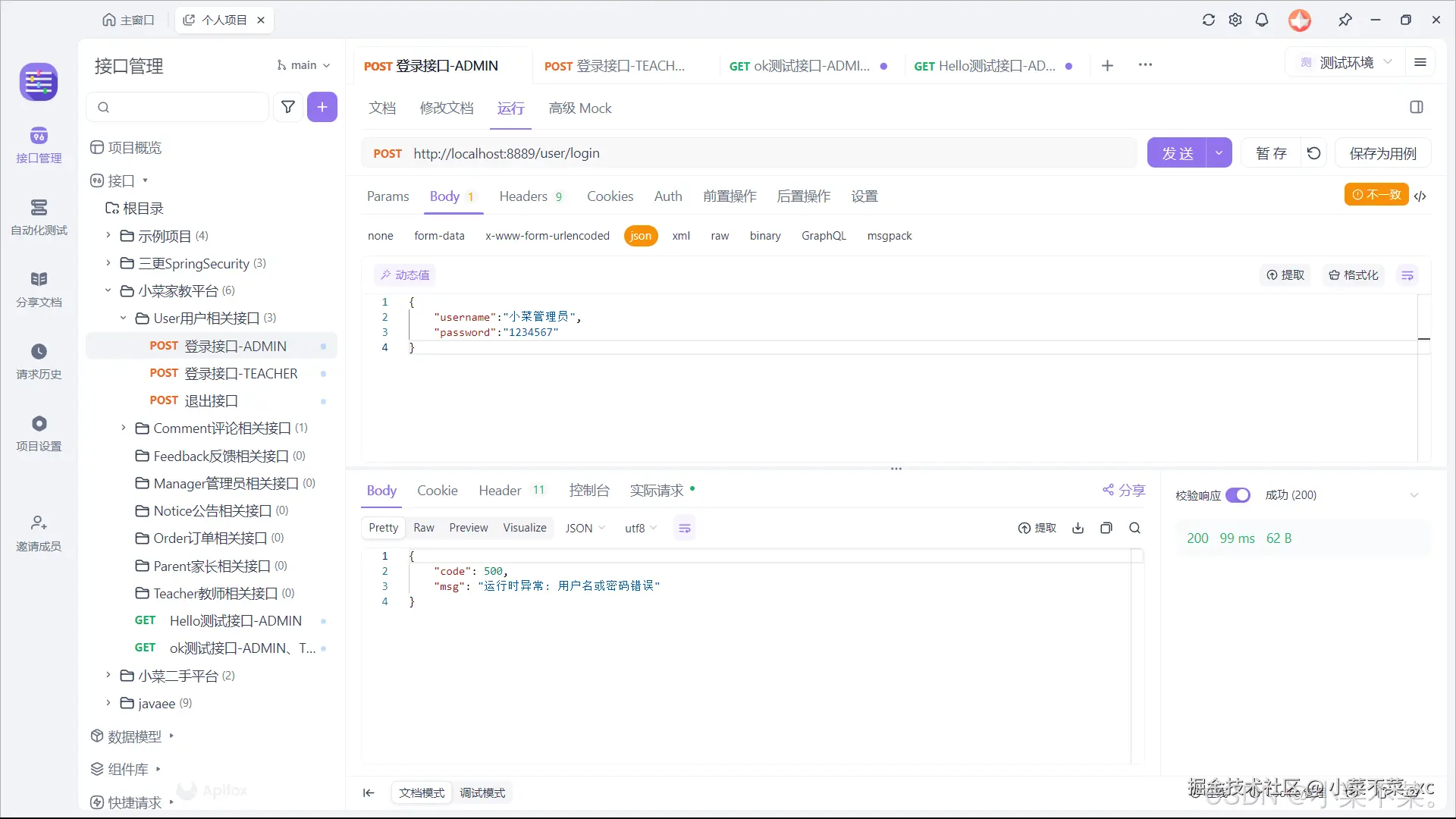The width and height of the screenshot is (1456, 819).
Task: Expand the 小菜二手平台 folder
Action: coord(108,675)
